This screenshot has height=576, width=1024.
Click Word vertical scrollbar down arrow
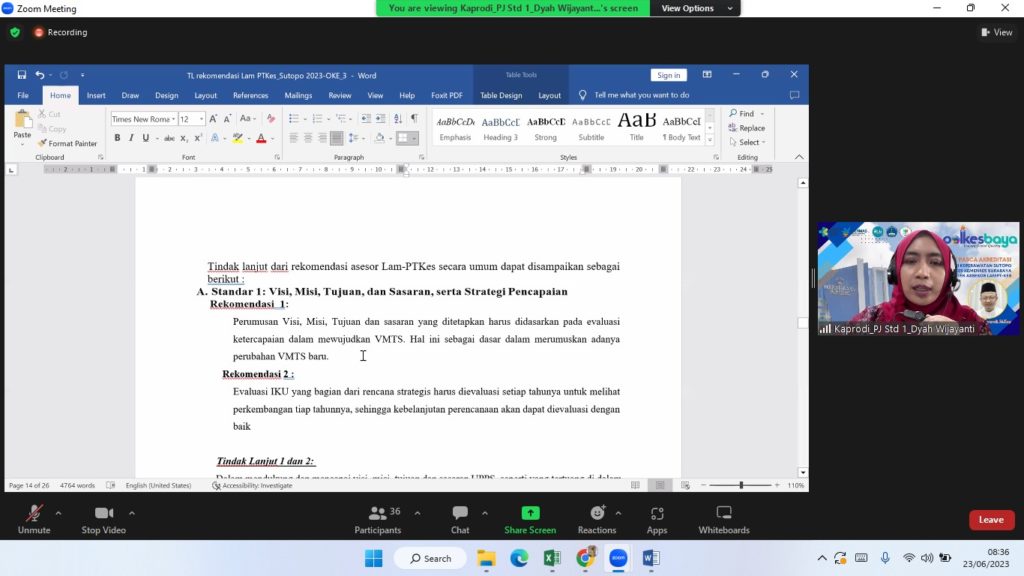[803, 473]
